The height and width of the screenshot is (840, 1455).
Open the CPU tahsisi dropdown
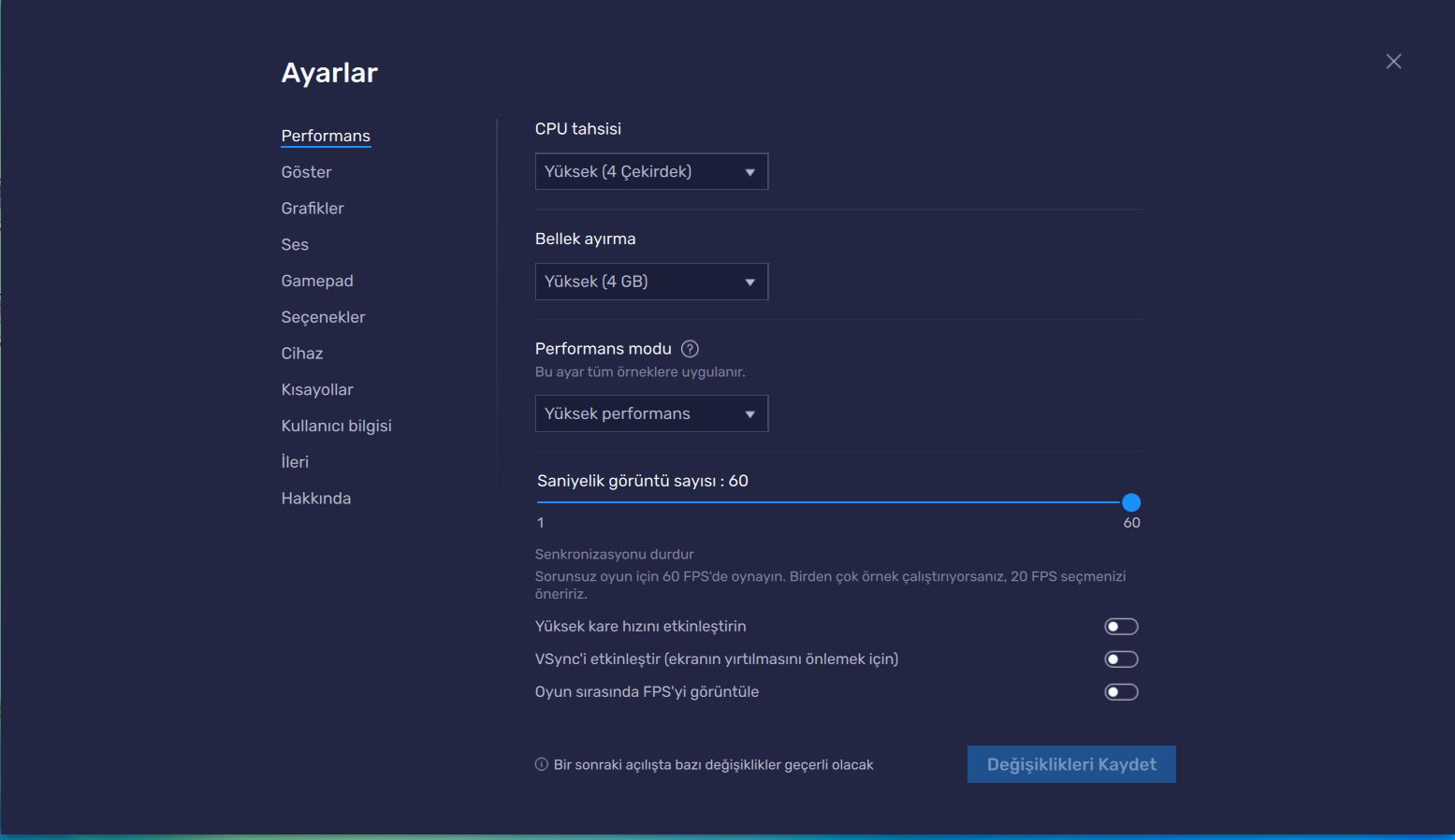651,171
